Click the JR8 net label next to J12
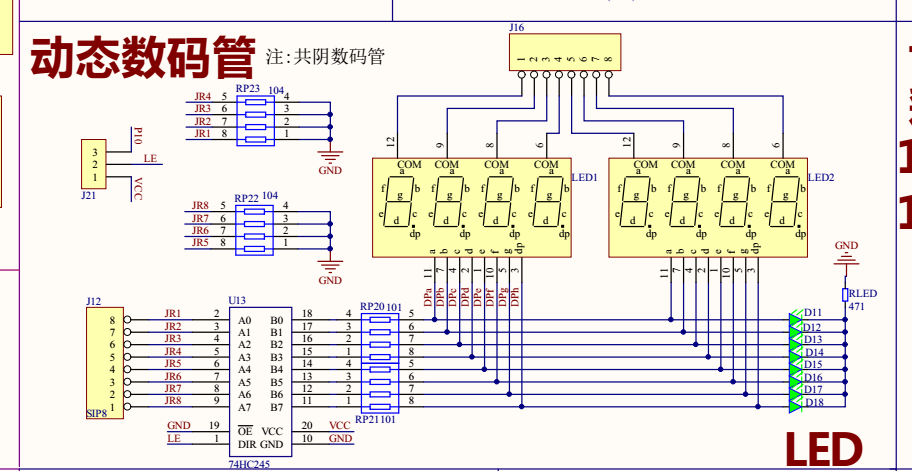This screenshot has width=912, height=471. (173, 401)
